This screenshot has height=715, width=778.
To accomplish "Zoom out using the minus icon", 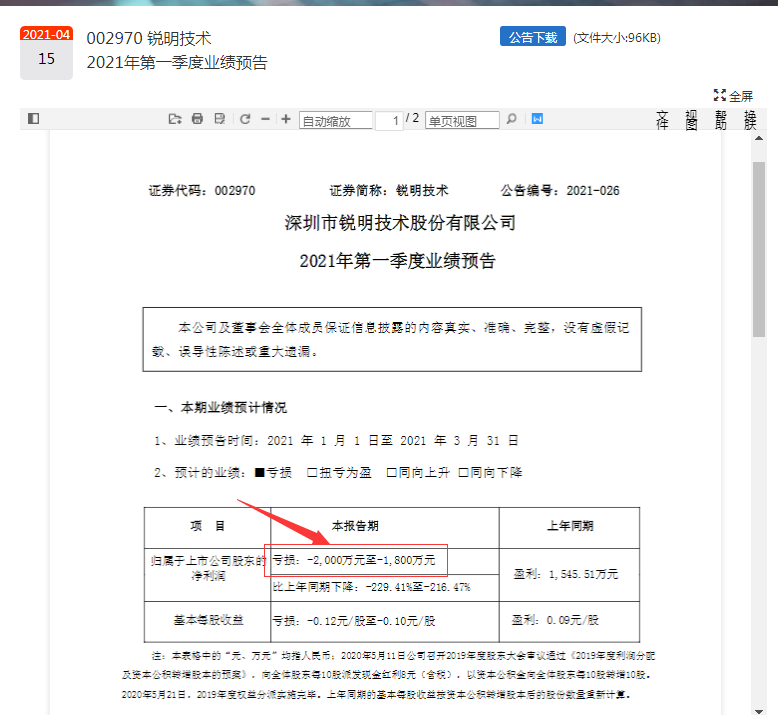I will (265, 119).
